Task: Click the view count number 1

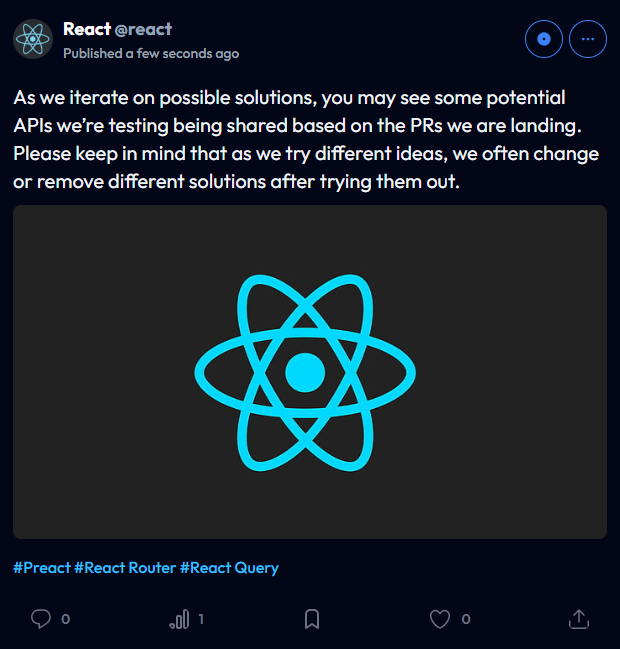Action: pyautogui.click(x=201, y=619)
